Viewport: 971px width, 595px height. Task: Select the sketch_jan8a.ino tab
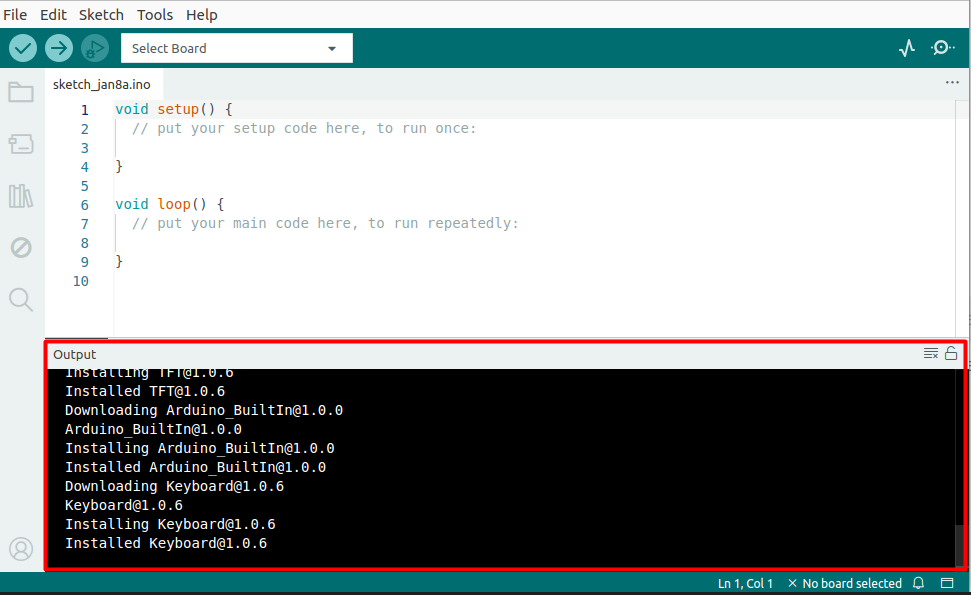102,85
